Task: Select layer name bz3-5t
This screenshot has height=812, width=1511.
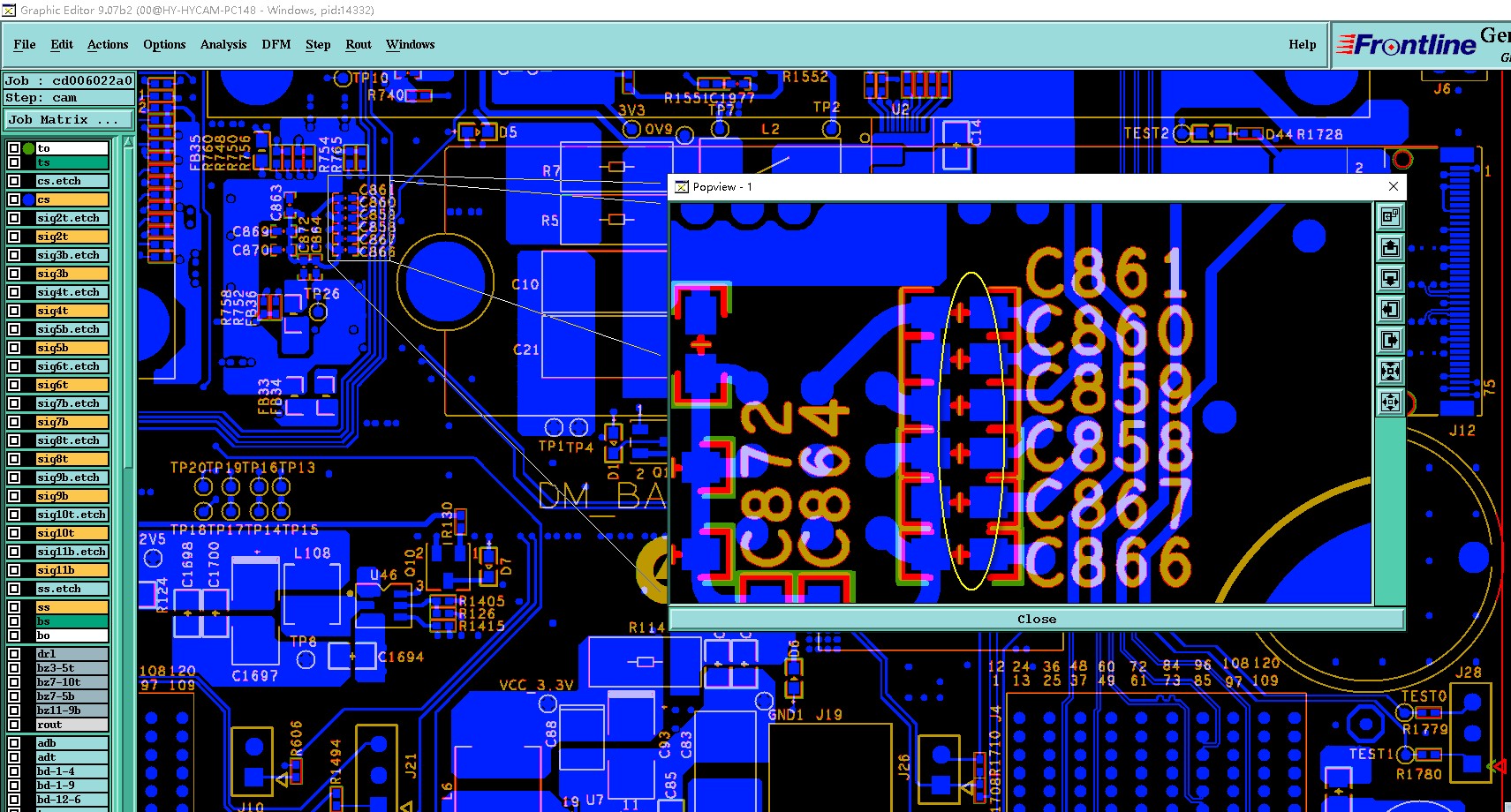Action: (x=72, y=668)
